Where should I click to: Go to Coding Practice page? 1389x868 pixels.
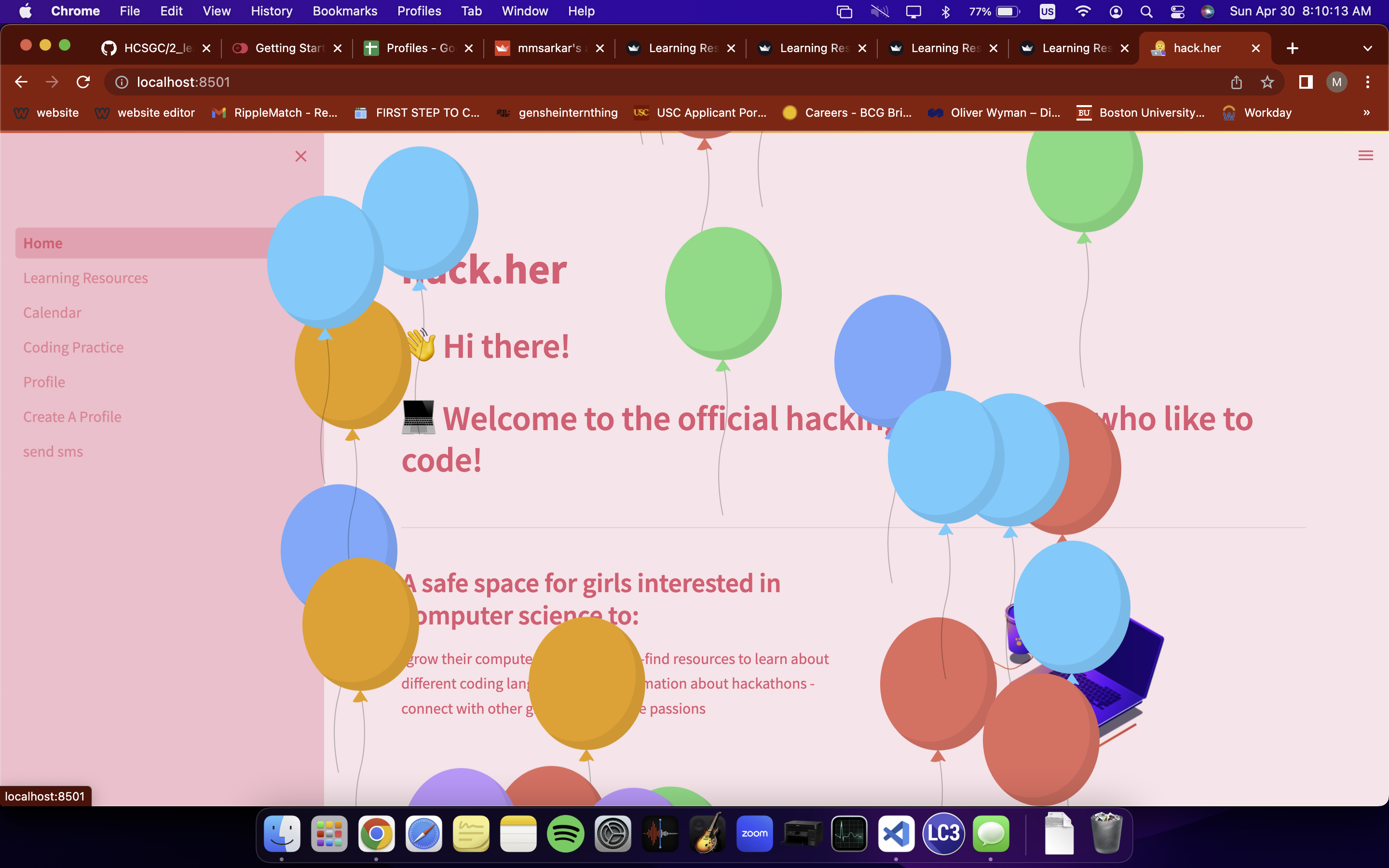[73, 347]
